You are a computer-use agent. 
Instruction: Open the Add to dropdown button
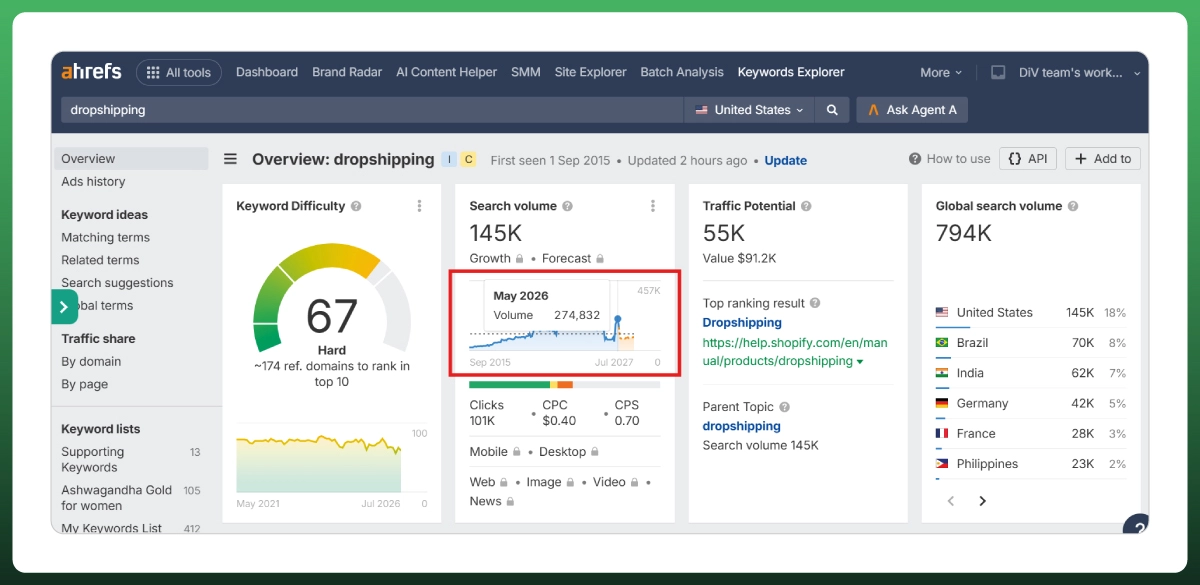pyautogui.click(x=1103, y=159)
